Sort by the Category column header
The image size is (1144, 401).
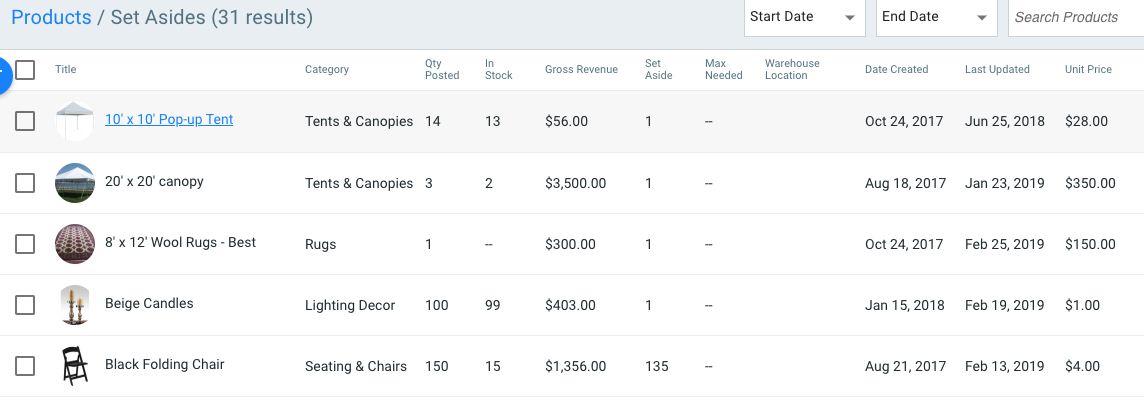327,70
